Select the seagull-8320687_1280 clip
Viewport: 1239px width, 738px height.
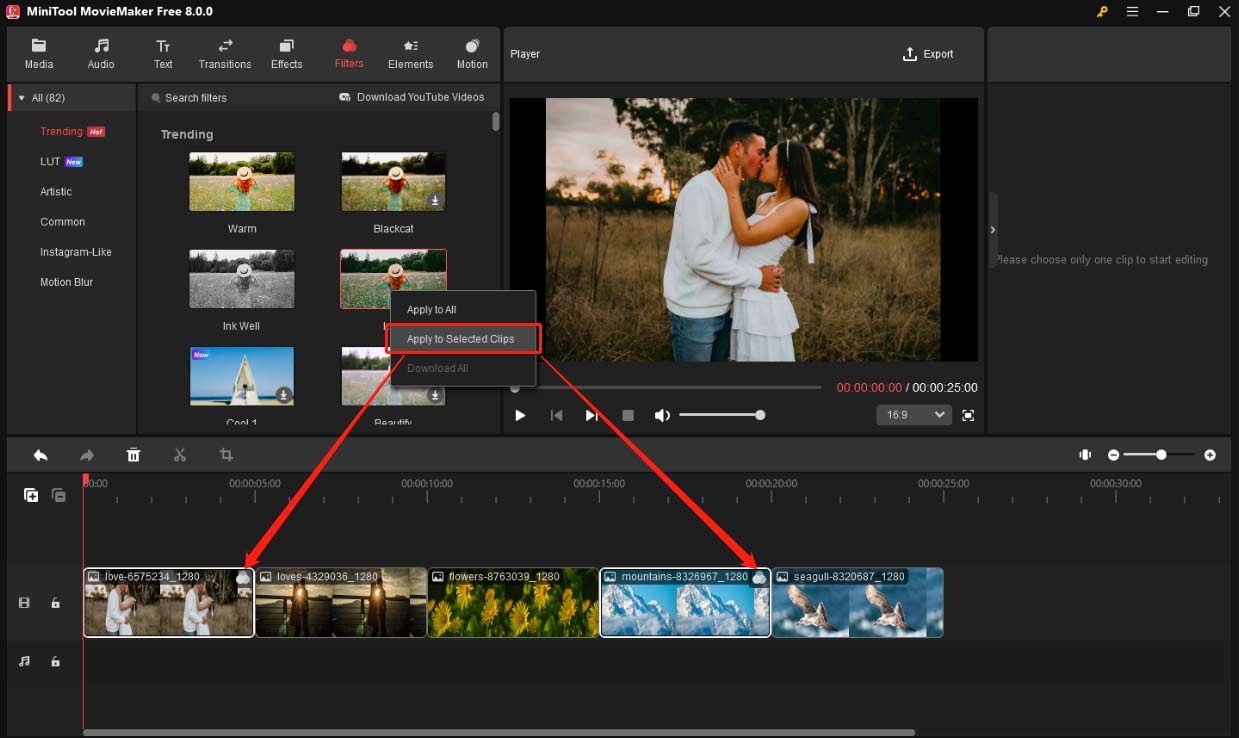(858, 603)
